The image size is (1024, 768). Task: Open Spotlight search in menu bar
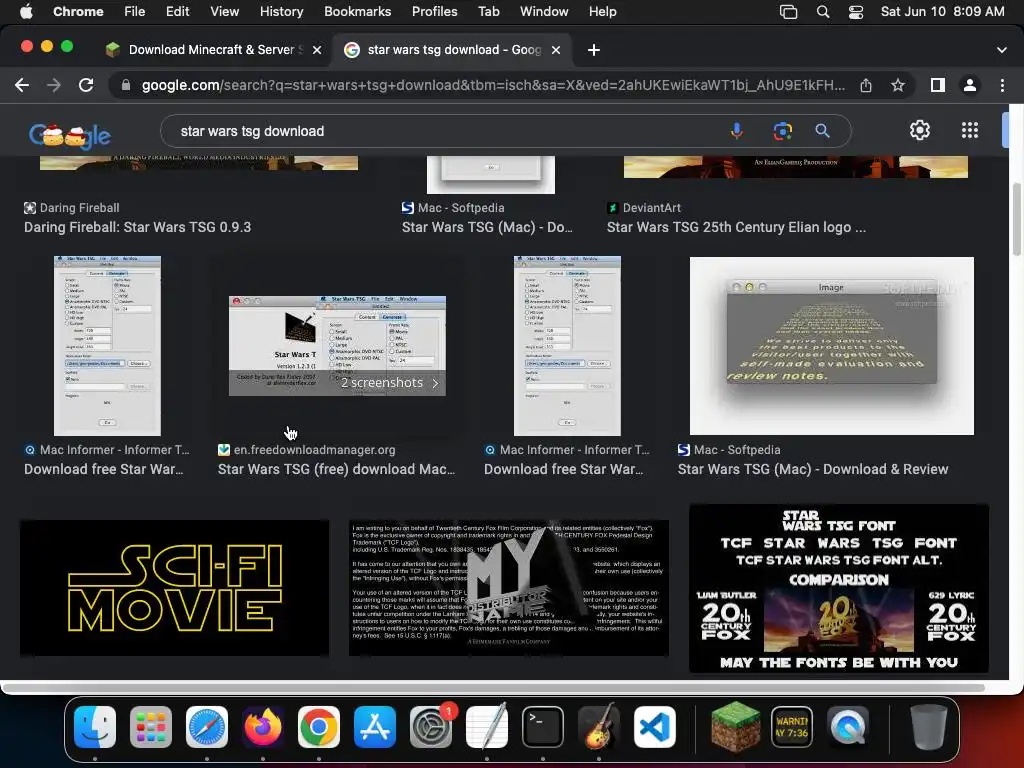(x=823, y=12)
